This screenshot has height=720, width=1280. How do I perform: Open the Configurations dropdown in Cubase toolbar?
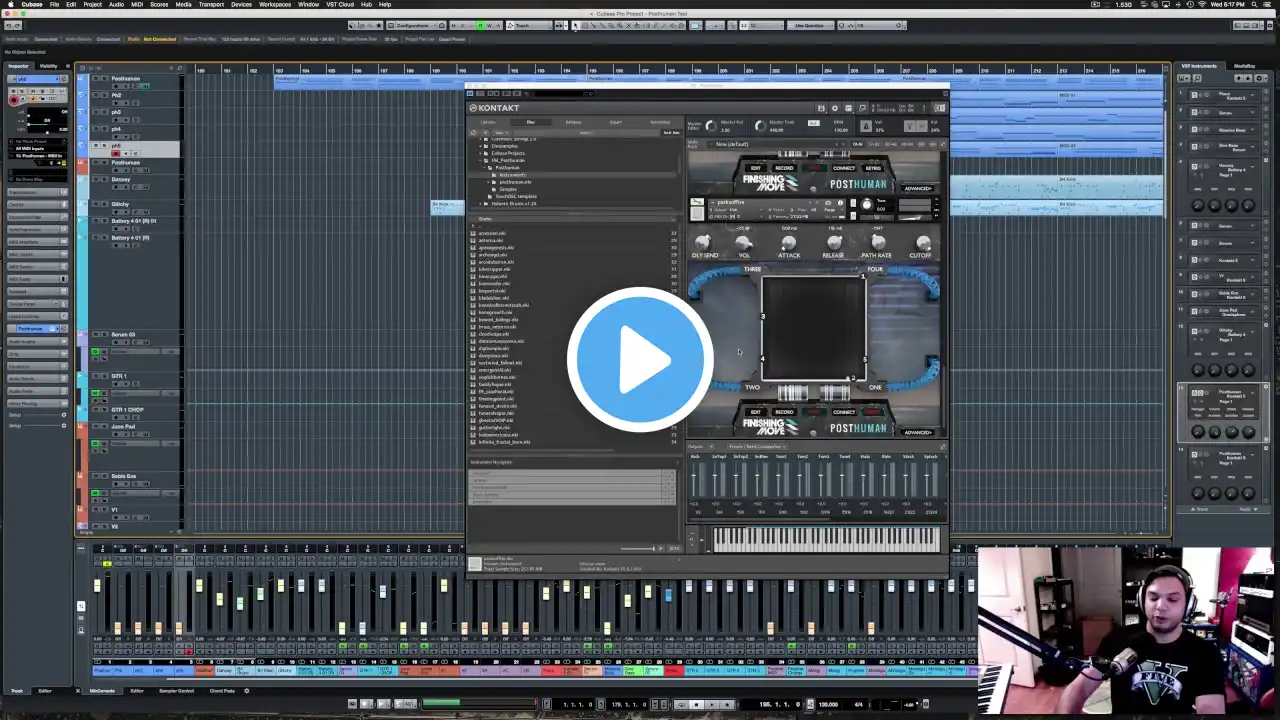[411, 25]
